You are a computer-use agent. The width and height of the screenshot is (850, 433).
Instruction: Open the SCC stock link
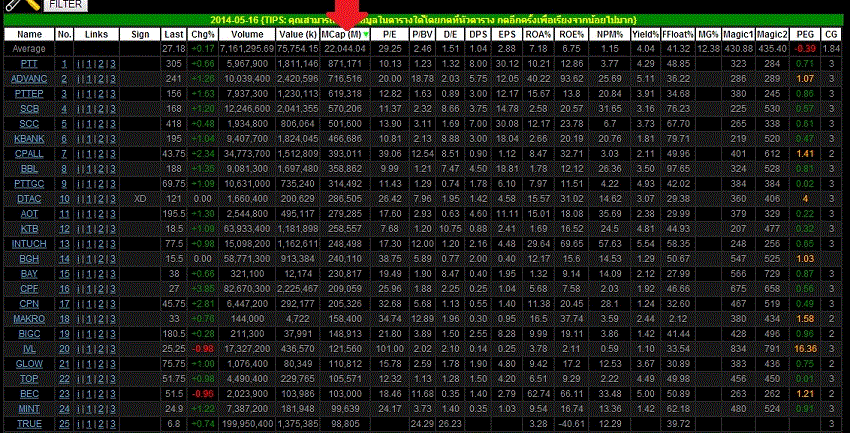pyautogui.click(x=29, y=124)
